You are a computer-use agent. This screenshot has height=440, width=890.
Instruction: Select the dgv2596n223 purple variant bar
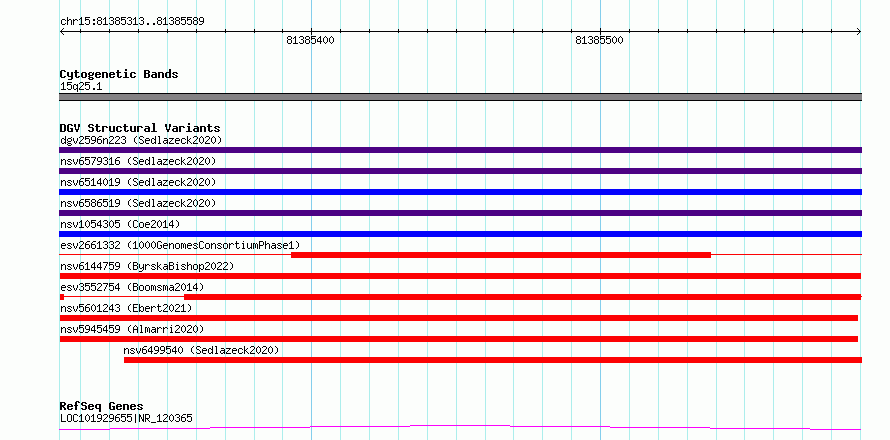click(x=460, y=150)
